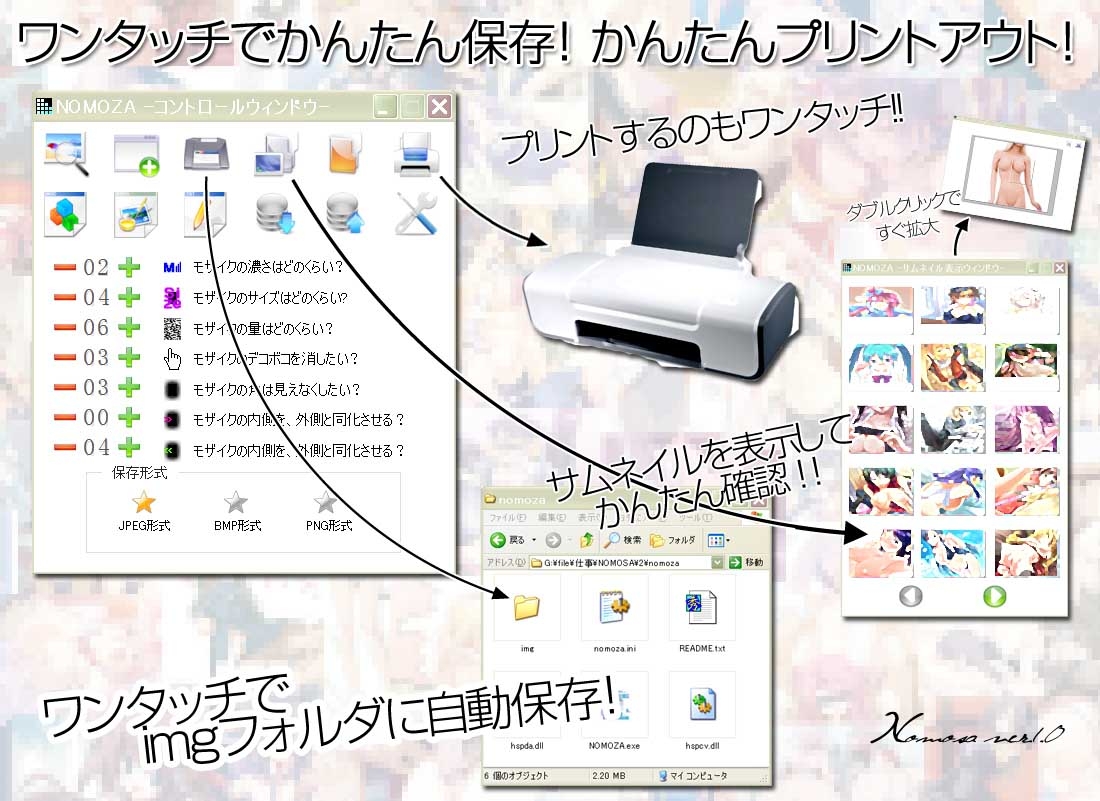
Task: Click the hand cursor デコボコ icon
Action: click(172, 358)
